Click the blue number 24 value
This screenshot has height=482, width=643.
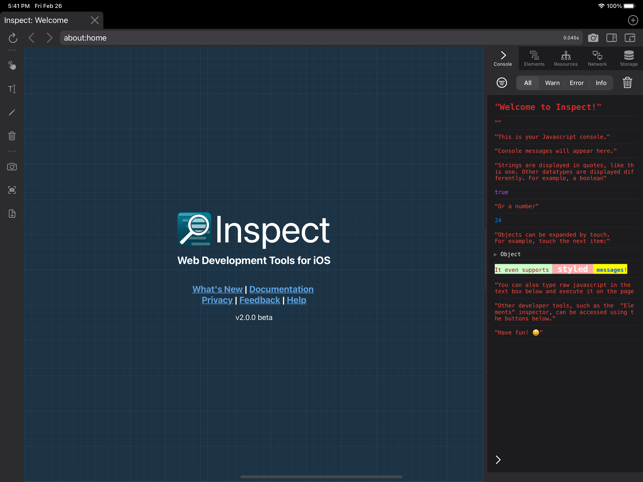(x=498, y=220)
